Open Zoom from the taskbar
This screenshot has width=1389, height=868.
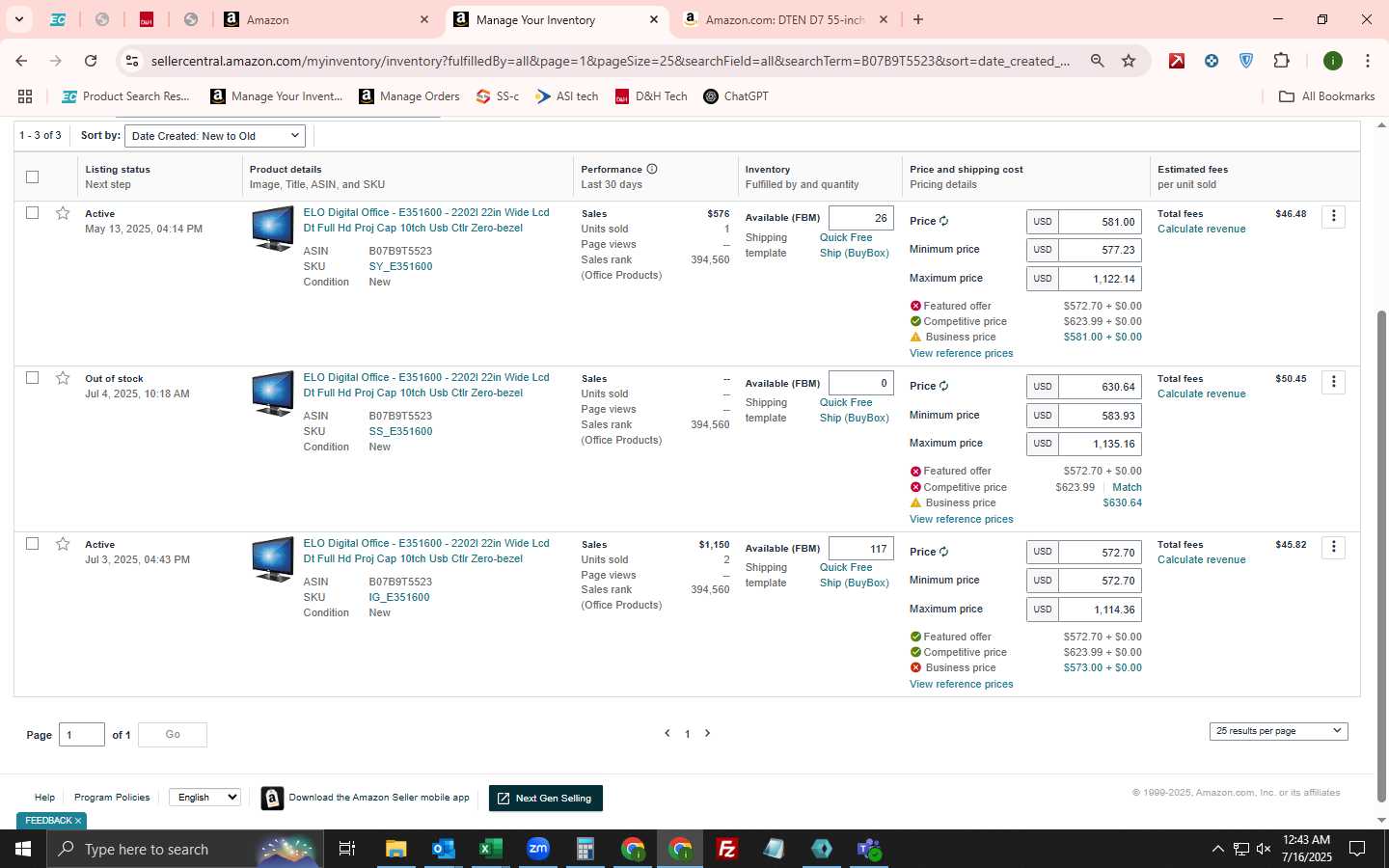tap(537, 849)
